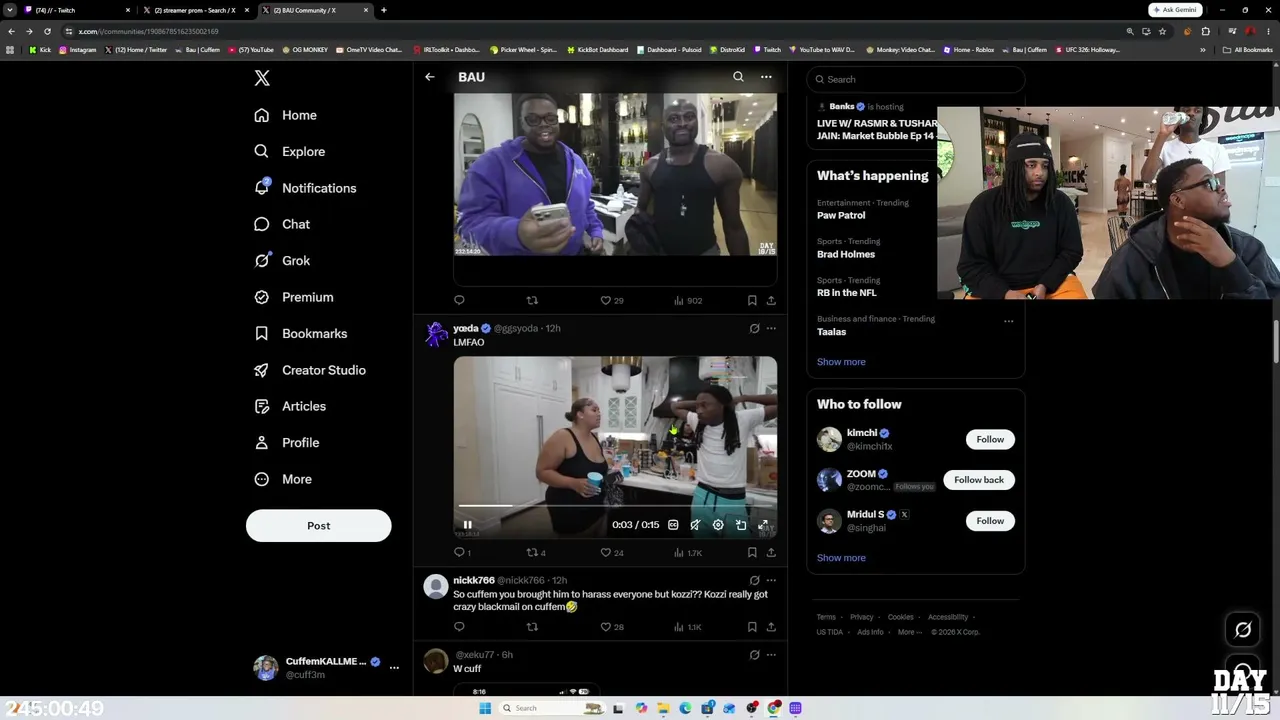
Task: Click the X logo in the sidebar
Action: (x=262, y=78)
